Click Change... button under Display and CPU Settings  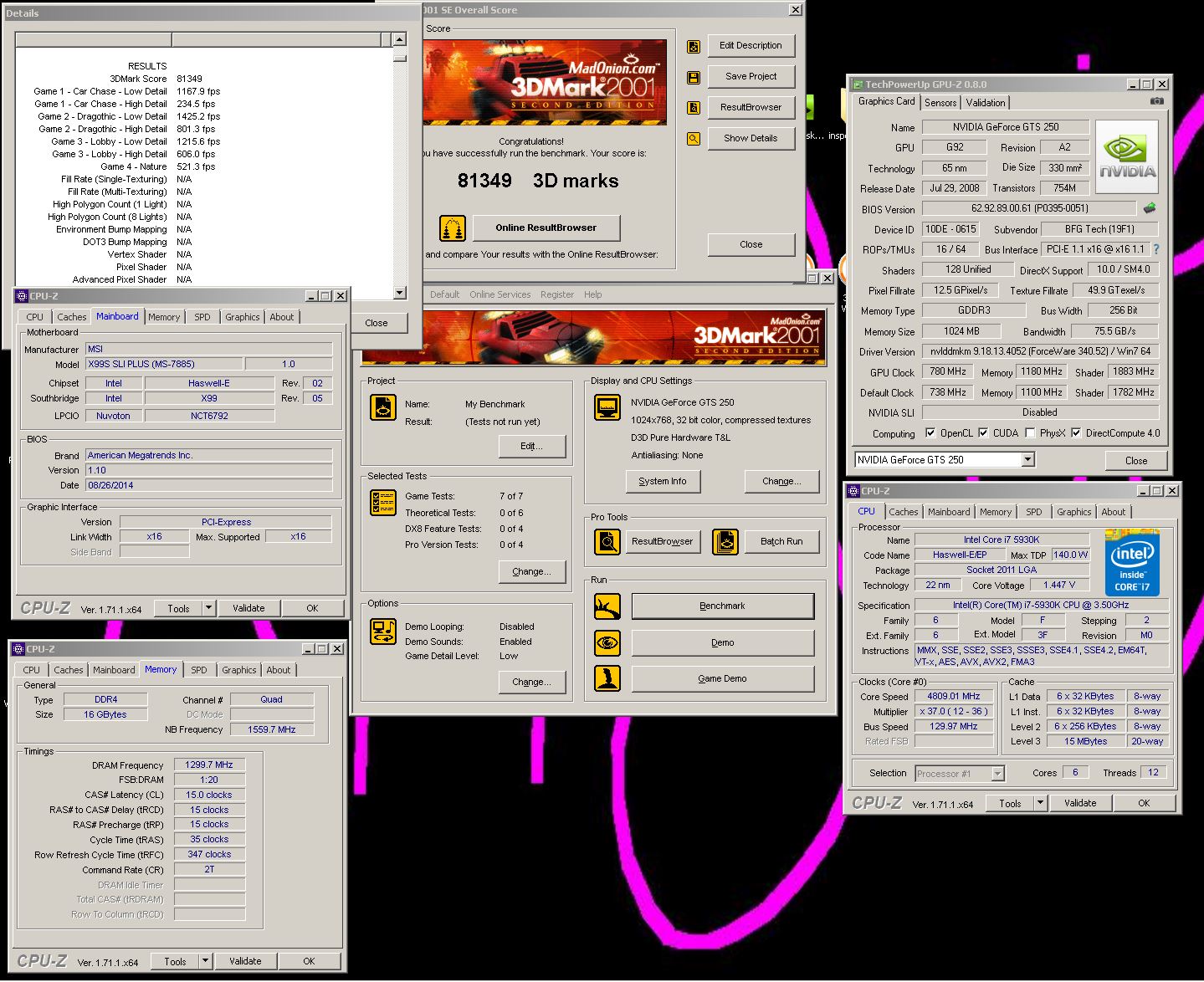[781, 481]
